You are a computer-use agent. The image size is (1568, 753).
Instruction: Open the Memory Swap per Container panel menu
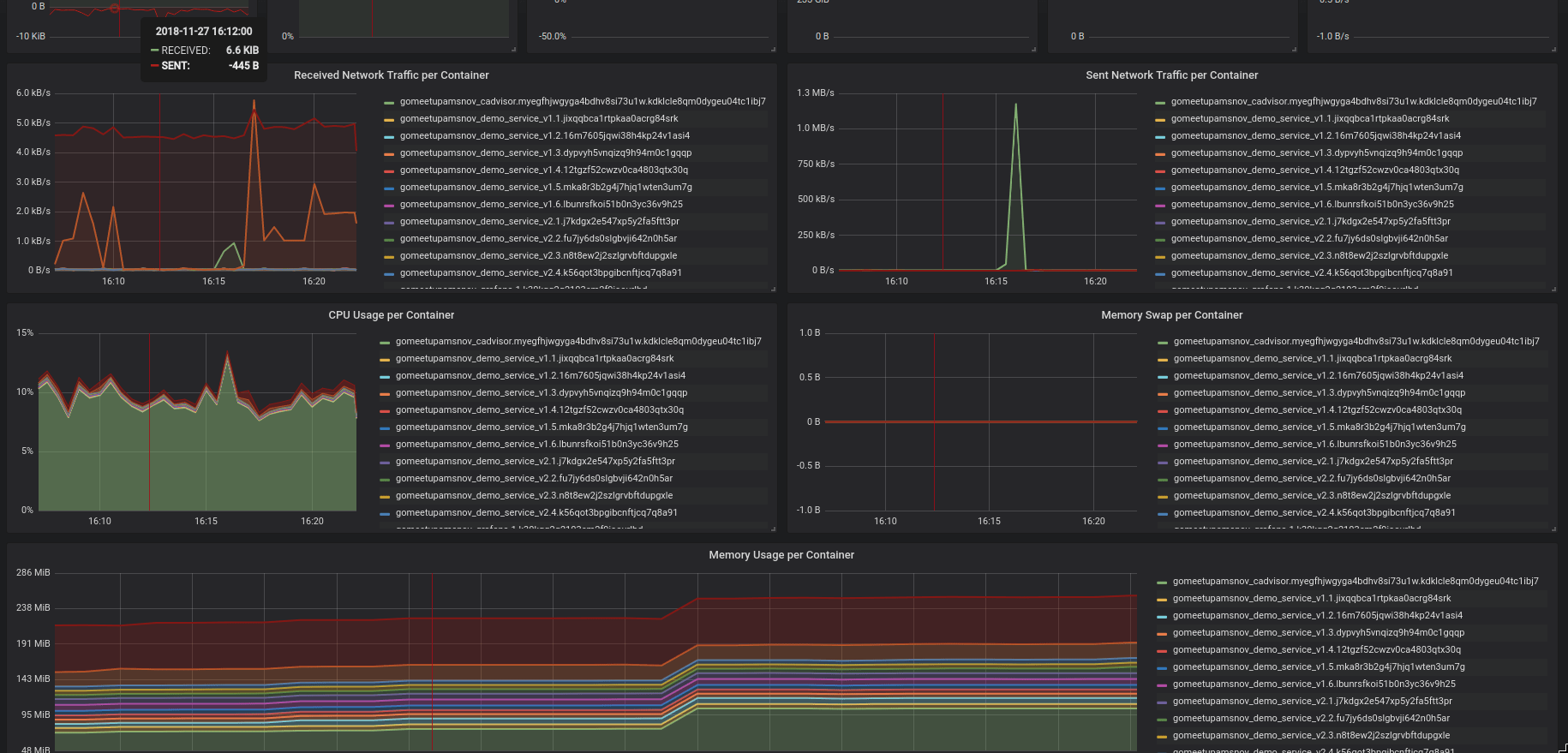1171,315
